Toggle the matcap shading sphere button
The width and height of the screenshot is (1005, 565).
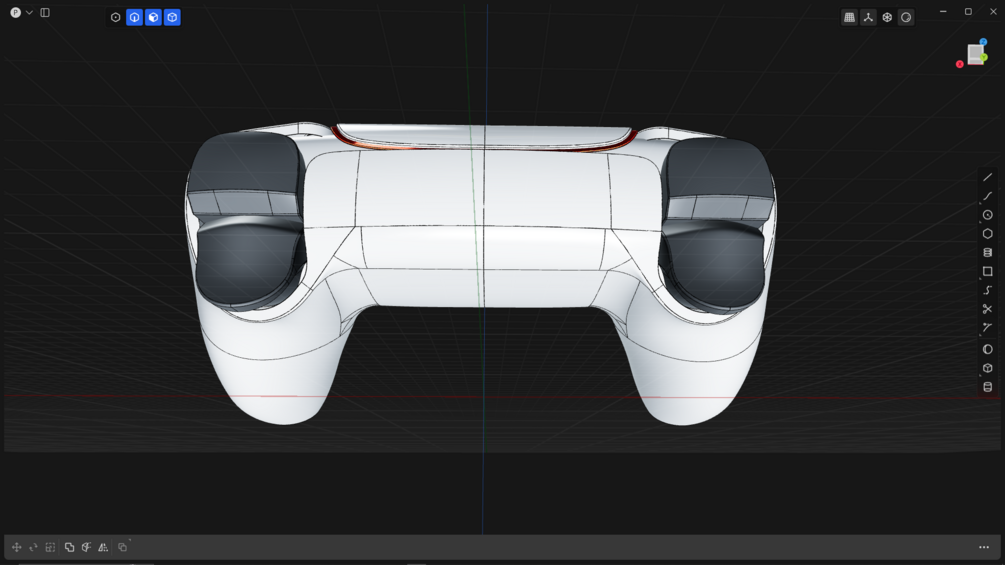coord(906,17)
